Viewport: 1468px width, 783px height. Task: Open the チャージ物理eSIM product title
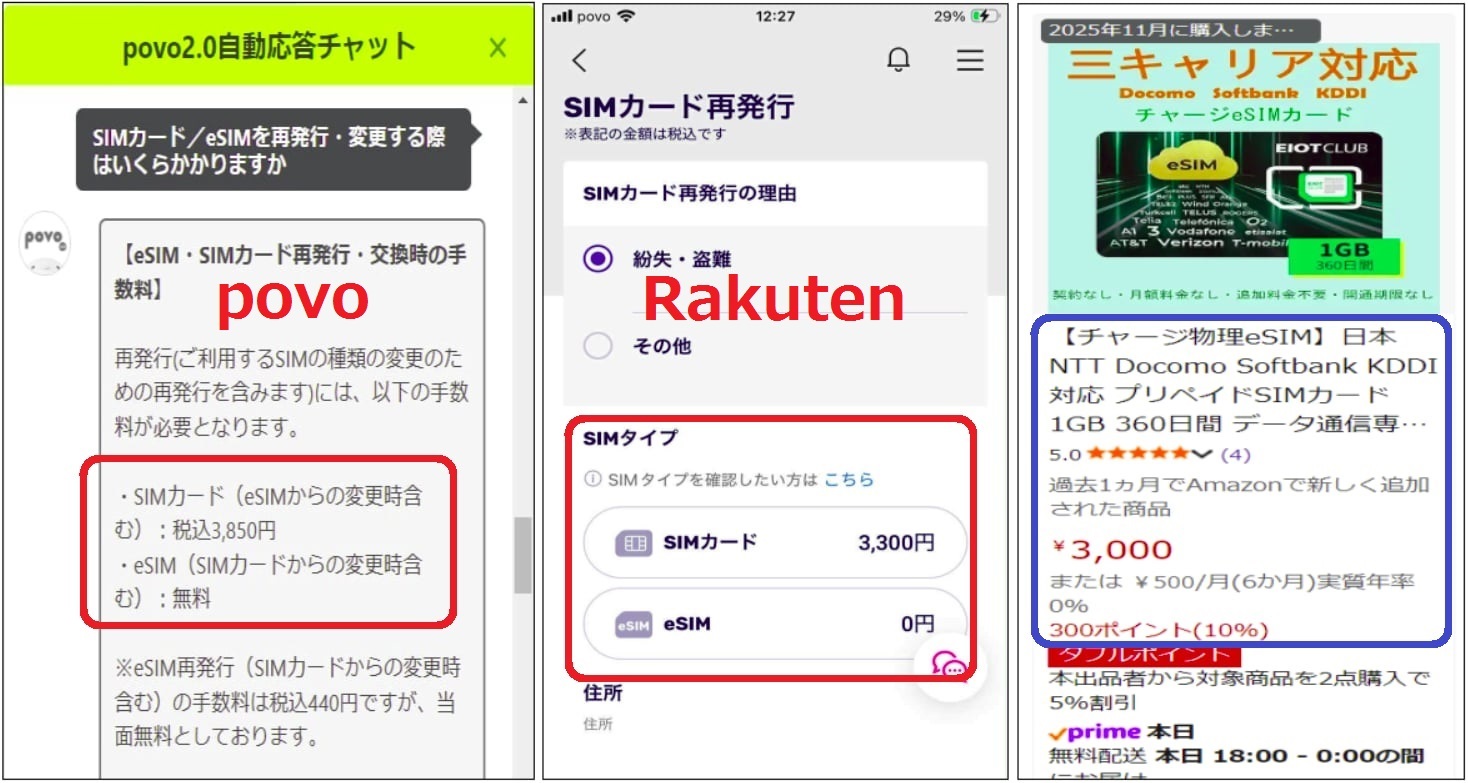click(x=1243, y=379)
